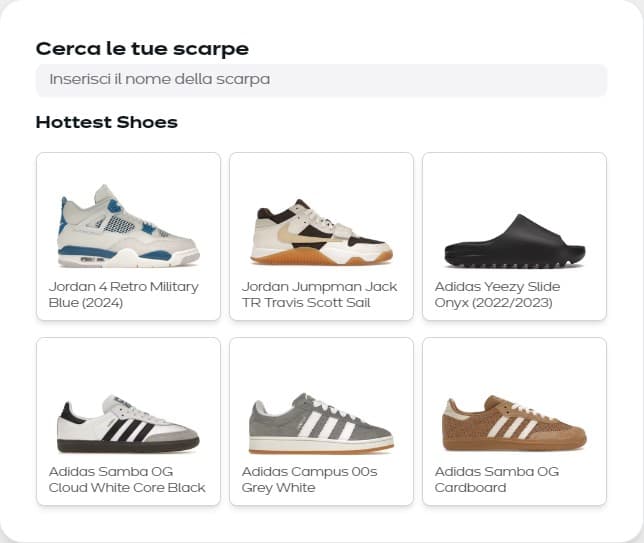Open the 'Jordan Jumpman Jack TR Travis Scott Sail' title

(319, 294)
